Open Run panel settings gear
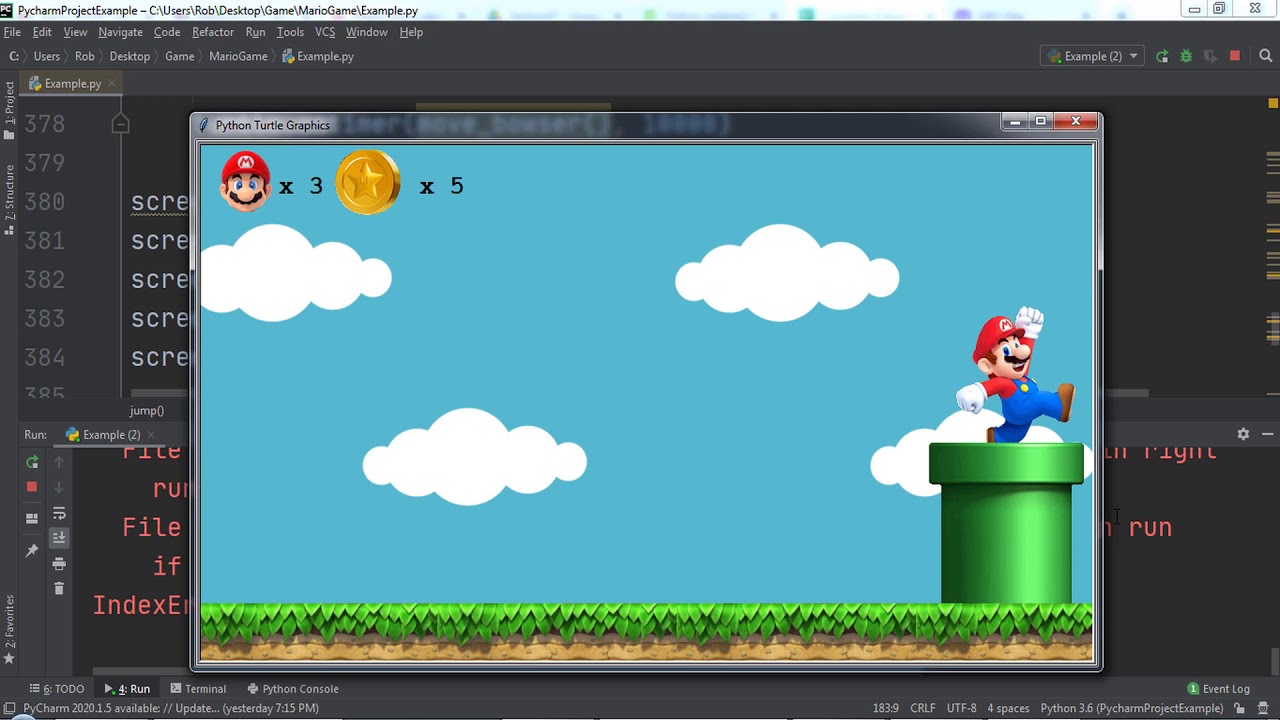 pos(1243,434)
